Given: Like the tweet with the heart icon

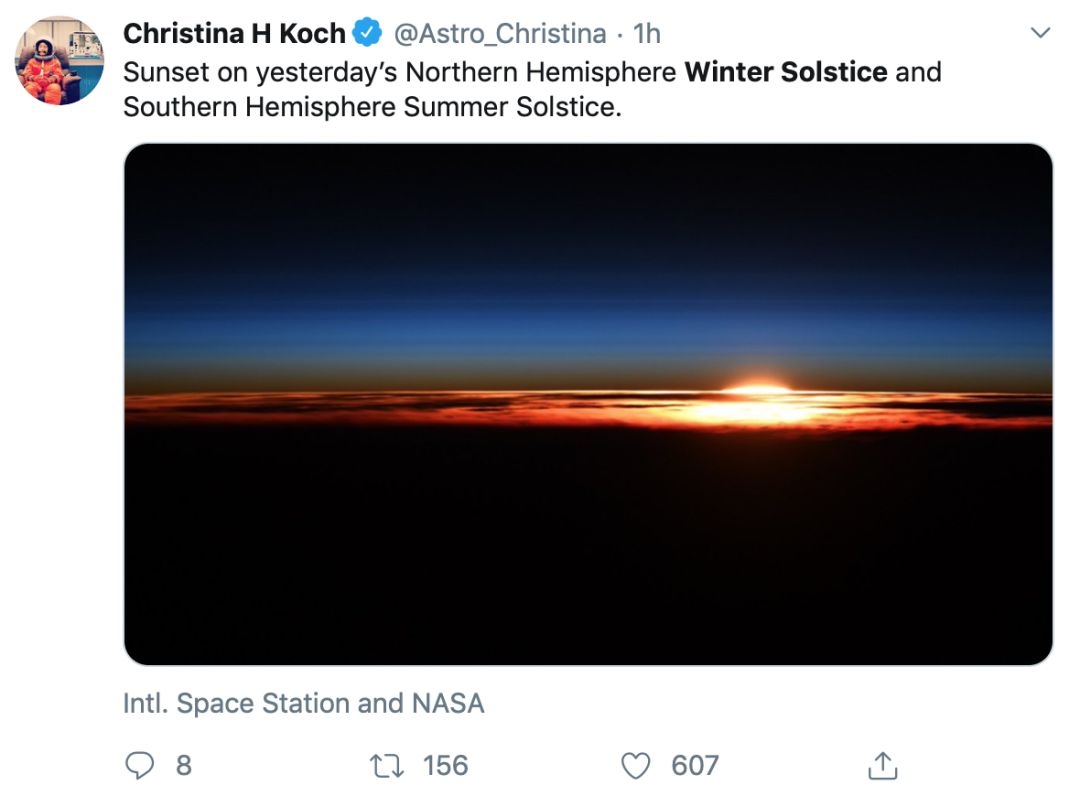Looking at the screenshot, I should (636, 766).
